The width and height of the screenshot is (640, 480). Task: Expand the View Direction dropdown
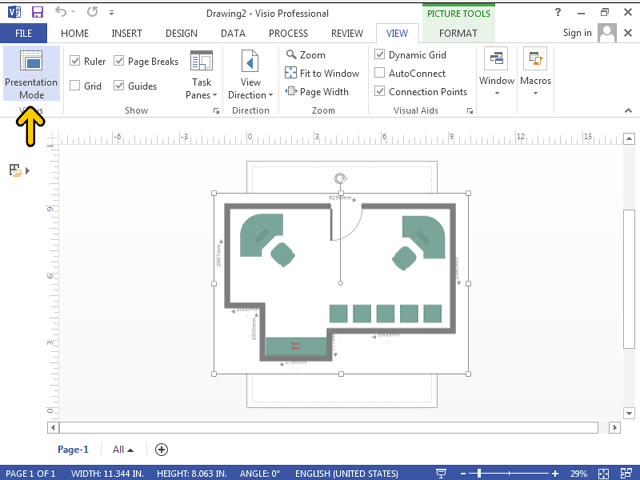[x=250, y=76]
